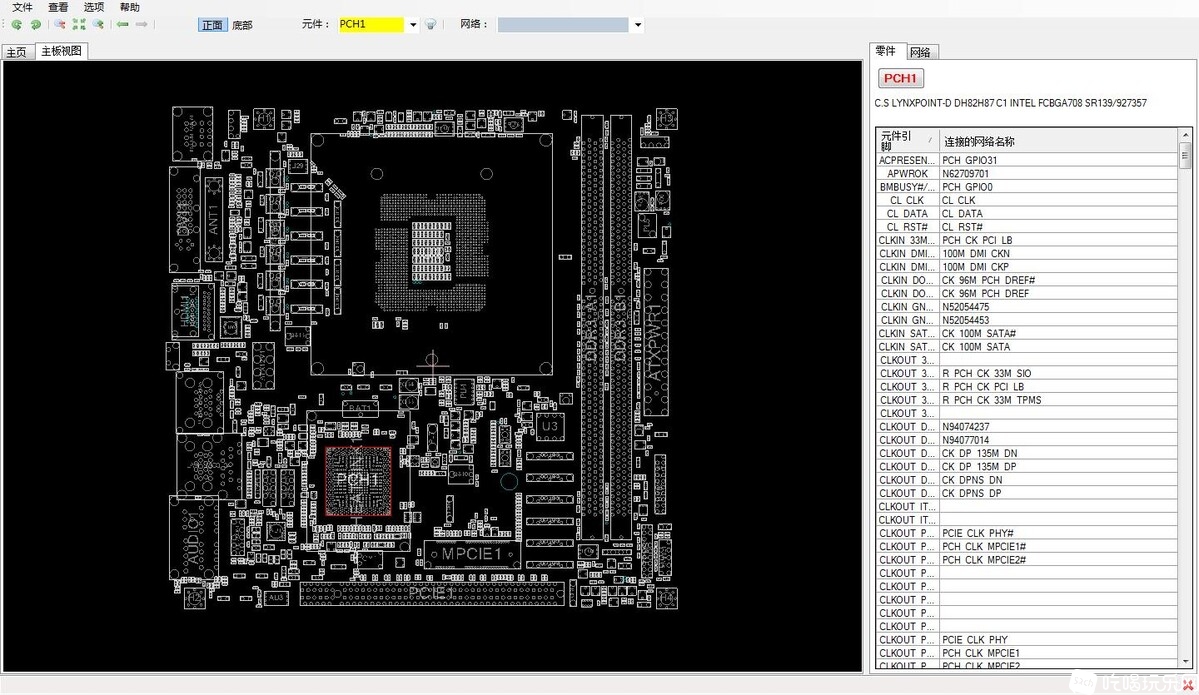Screen dimensions: 1199x695
Task: Click the pin table scrollbar thumb
Action: (x=1185, y=155)
